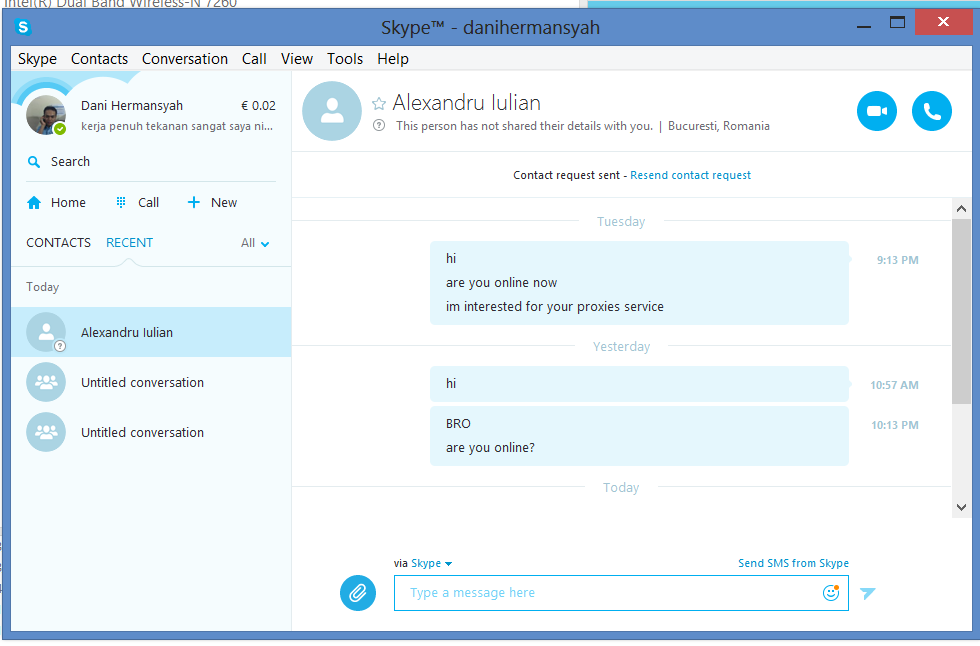Image resolution: width=980 pixels, height=646 pixels.
Task: Open the via Skype dropdown
Action: click(x=431, y=563)
